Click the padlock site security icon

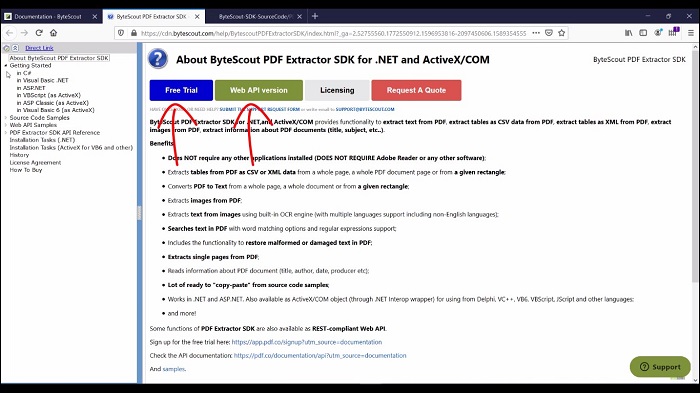pos(133,33)
